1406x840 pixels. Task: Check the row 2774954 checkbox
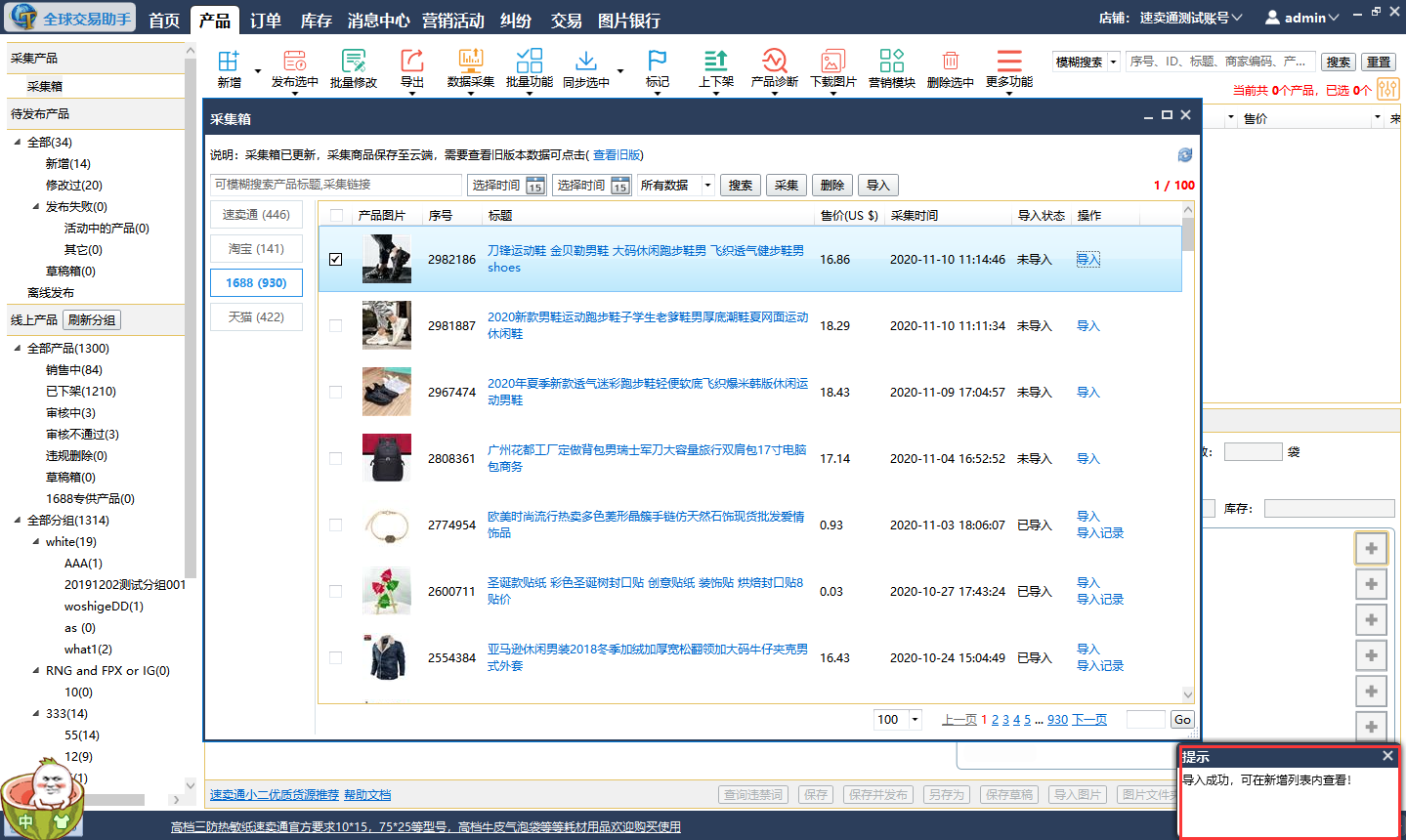pyautogui.click(x=335, y=525)
